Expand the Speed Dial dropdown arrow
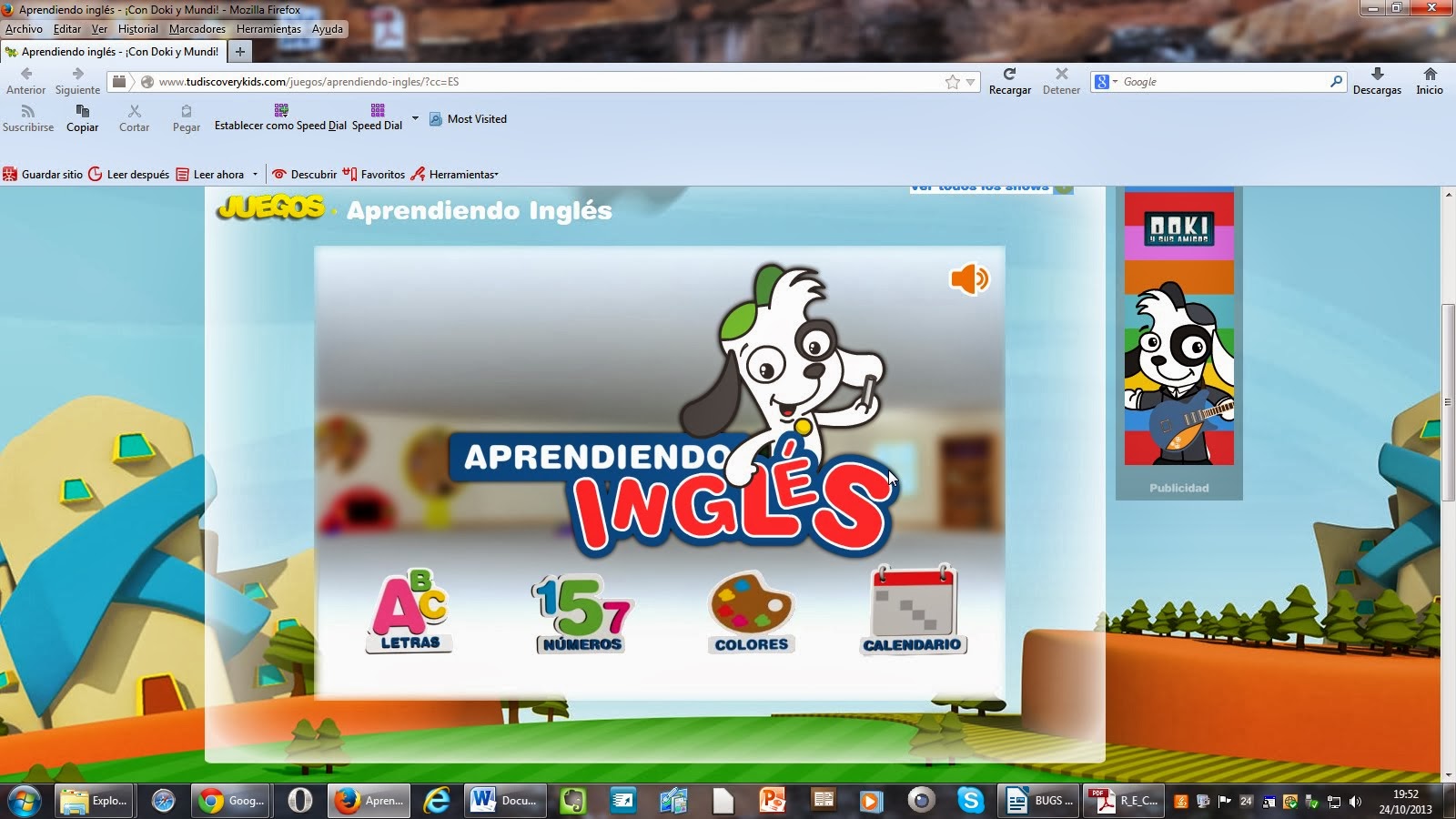This screenshot has width=1456, height=819. [x=415, y=118]
